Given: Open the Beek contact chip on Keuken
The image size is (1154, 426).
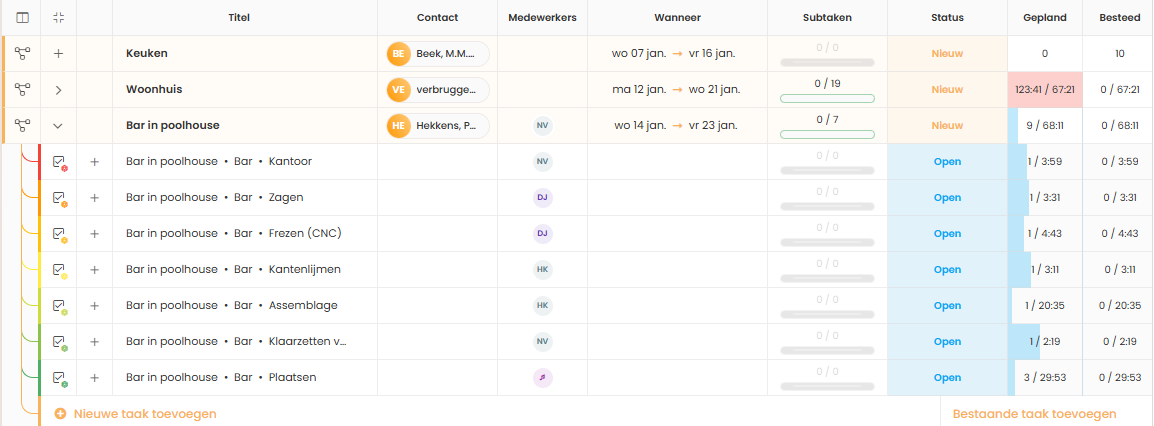Looking at the screenshot, I should pyautogui.click(x=438, y=53).
